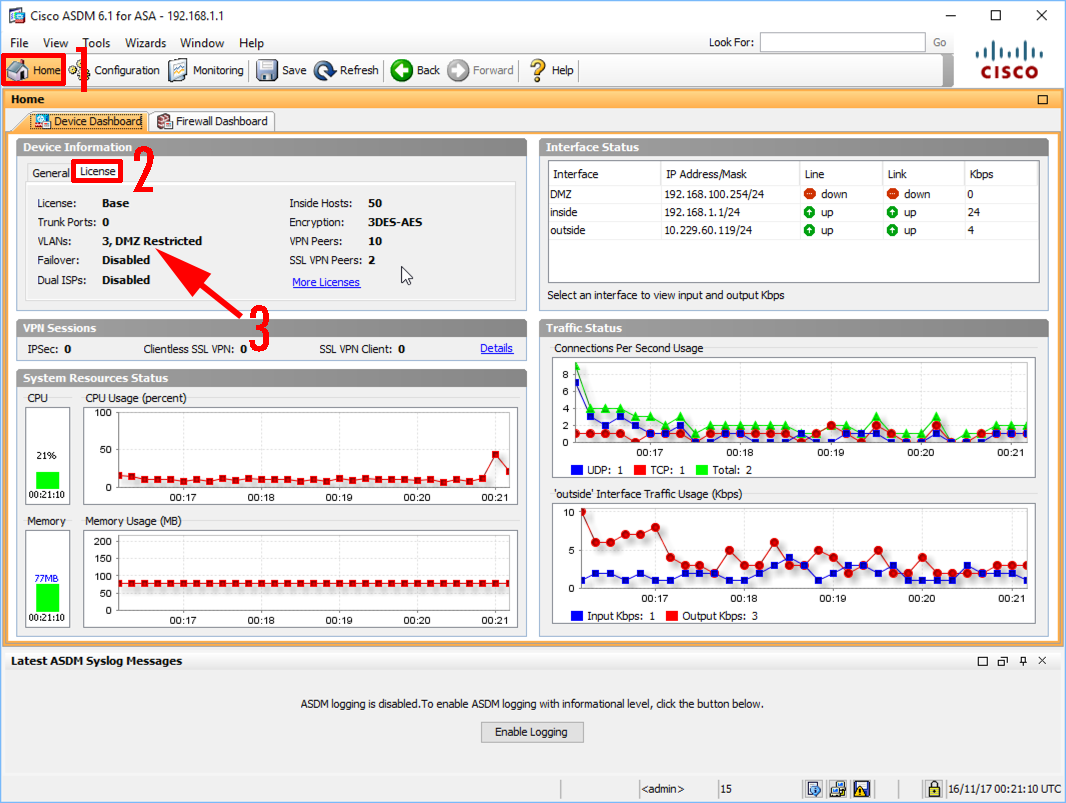Click the Line column header
The width and height of the screenshot is (1066, 803).
tap(841, 174)
